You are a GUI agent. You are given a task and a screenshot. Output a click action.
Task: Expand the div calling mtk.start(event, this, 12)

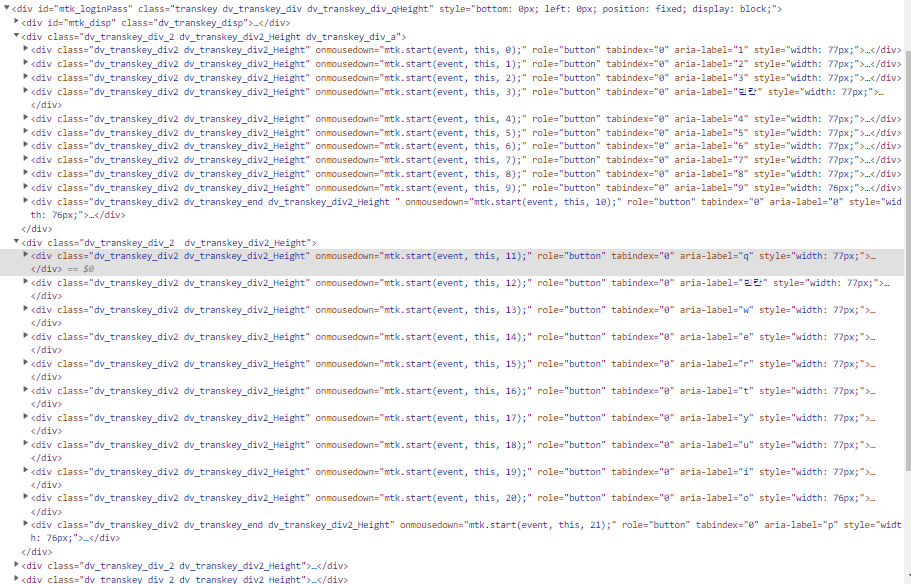[x=26, y=282]
